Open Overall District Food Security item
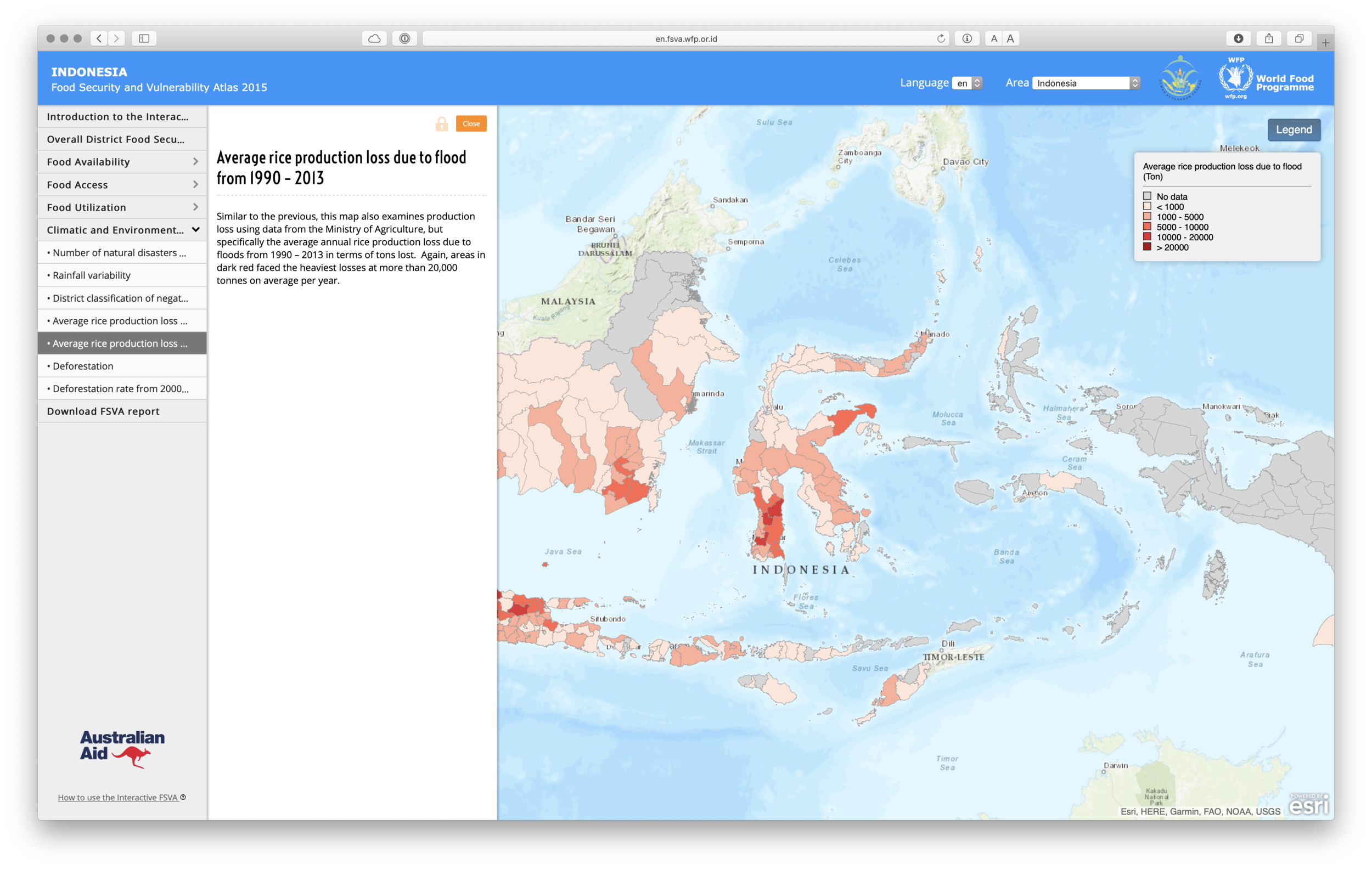This screenshot has height=870, width=1372. 122,139
